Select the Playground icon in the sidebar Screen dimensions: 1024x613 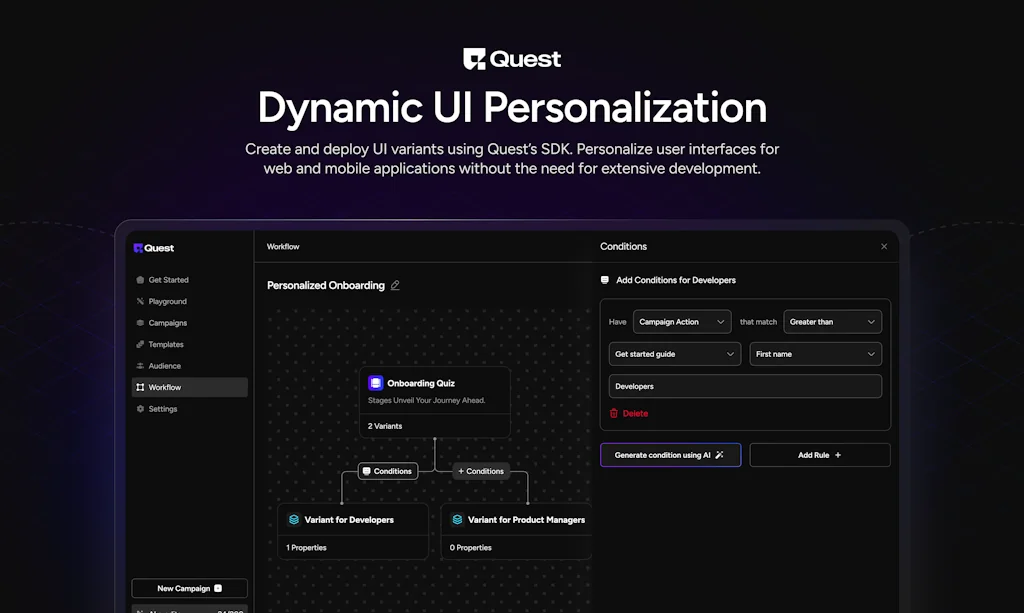(141, 301)
